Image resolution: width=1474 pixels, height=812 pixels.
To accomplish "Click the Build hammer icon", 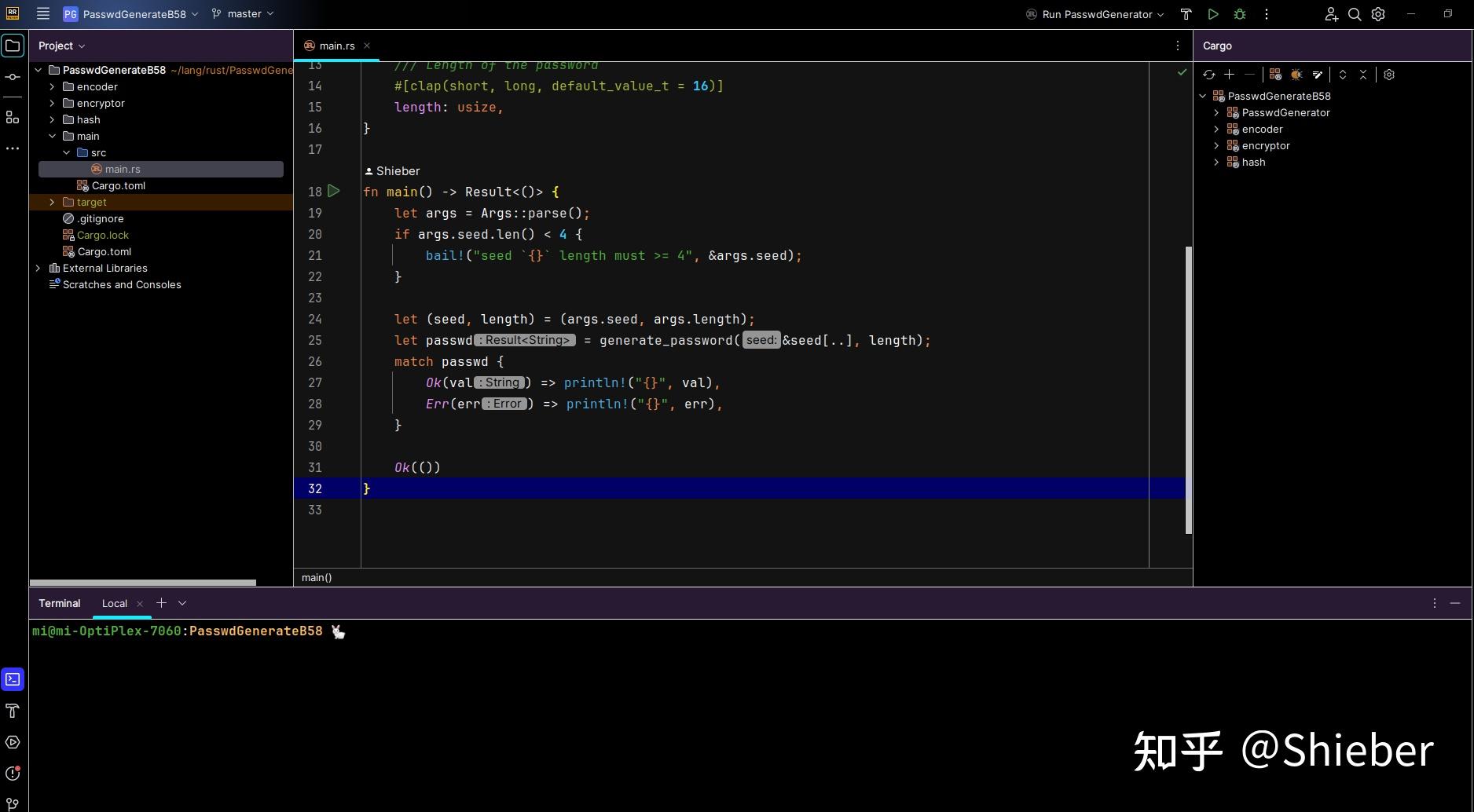I will click(x=1186, y=13).
